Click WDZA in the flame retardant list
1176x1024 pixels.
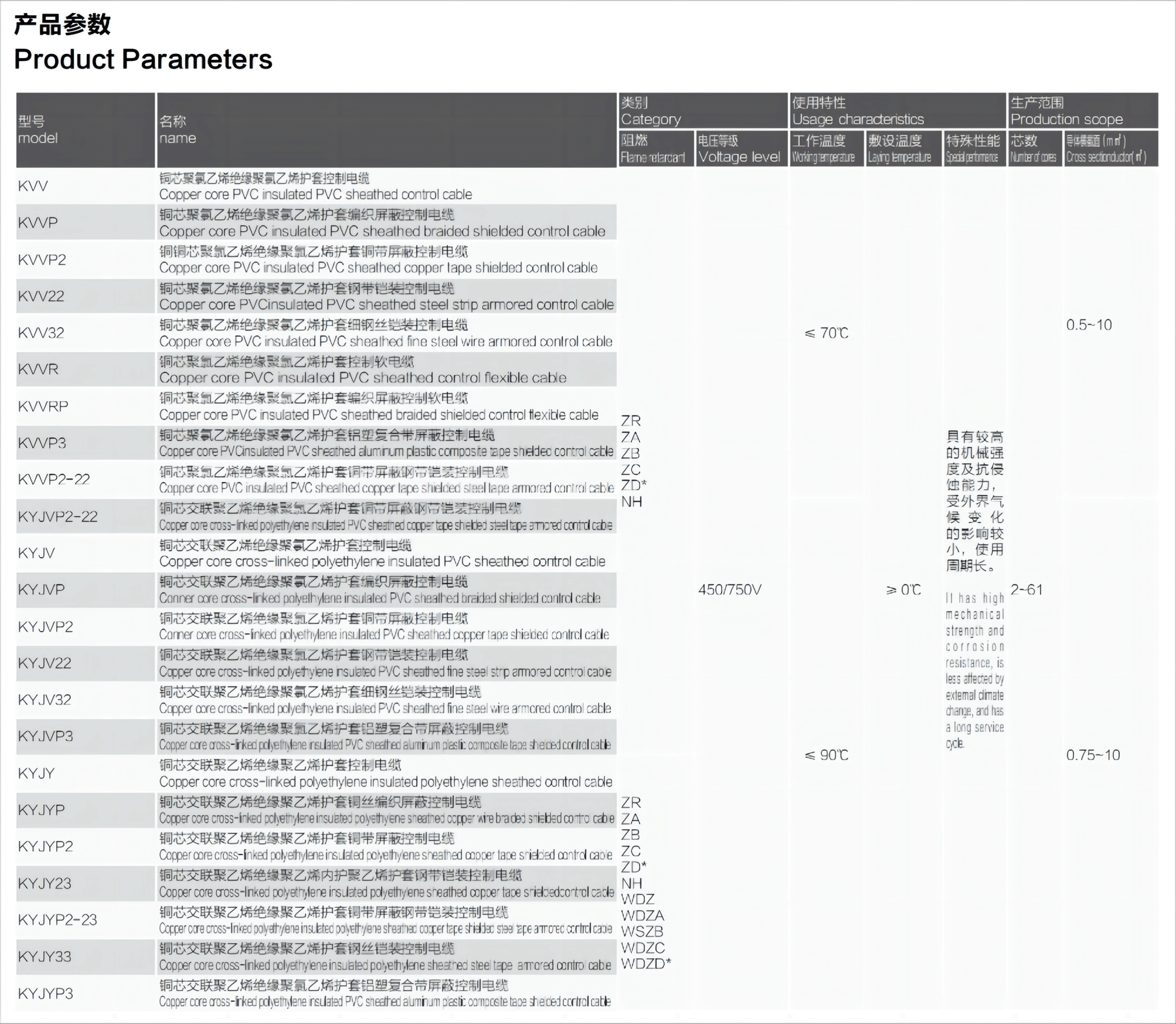click(642, 916)
